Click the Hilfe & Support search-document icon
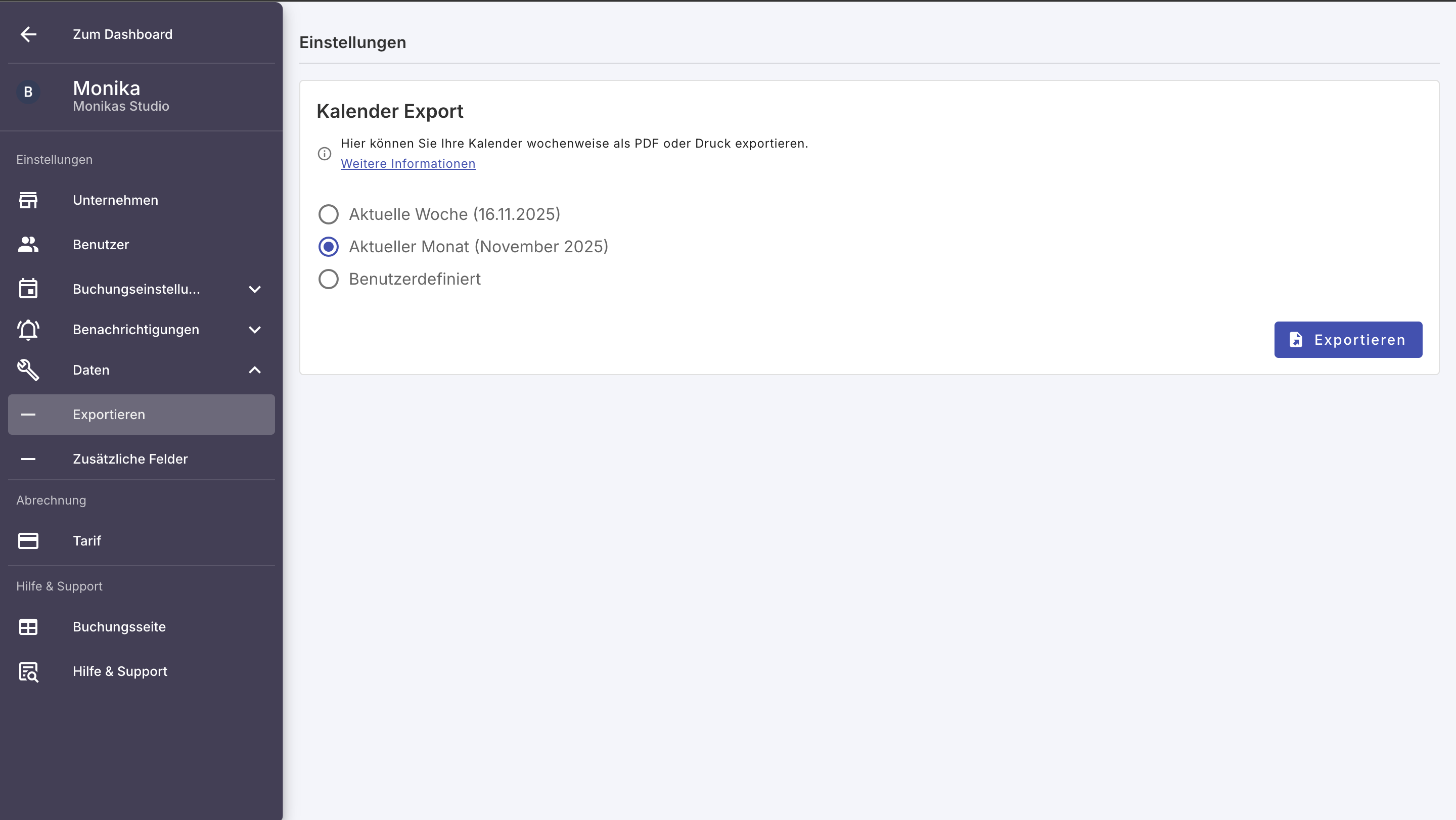Image resolution: width=1456 pixels, height=820 pixels. pos(28,671)
